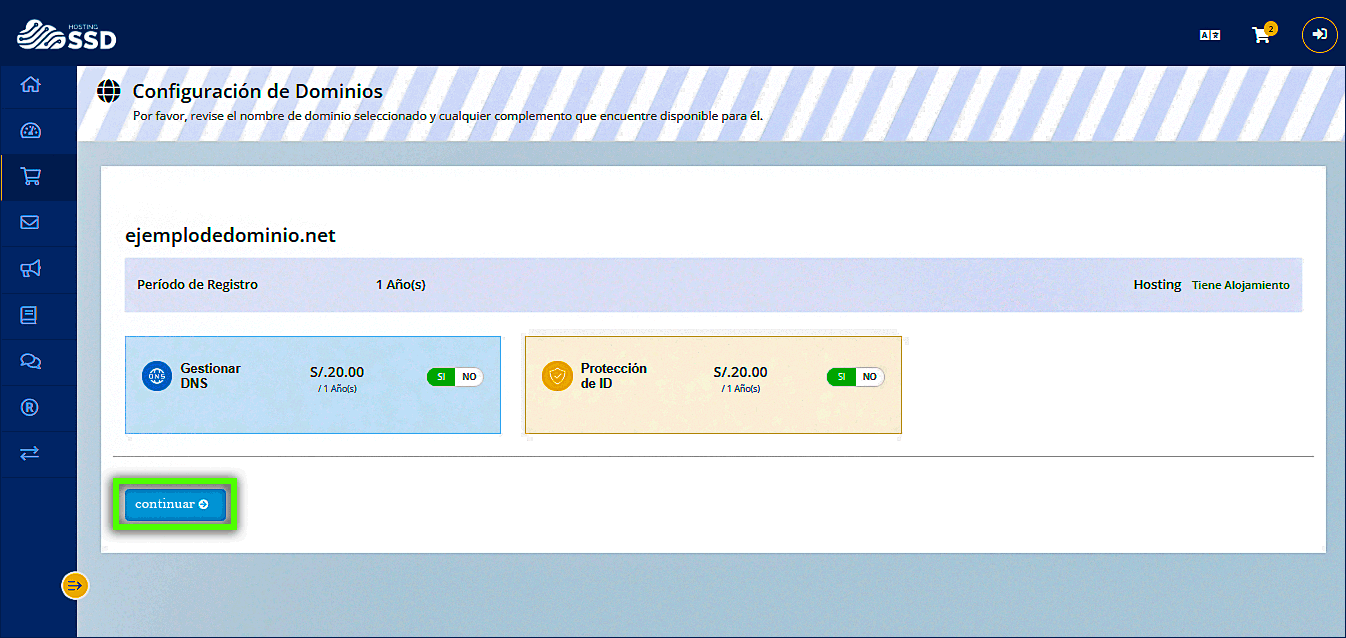Open the Dashboard speedometer icon in sidebar
The height and width of the screenshot is (638, 1346).
30,130
